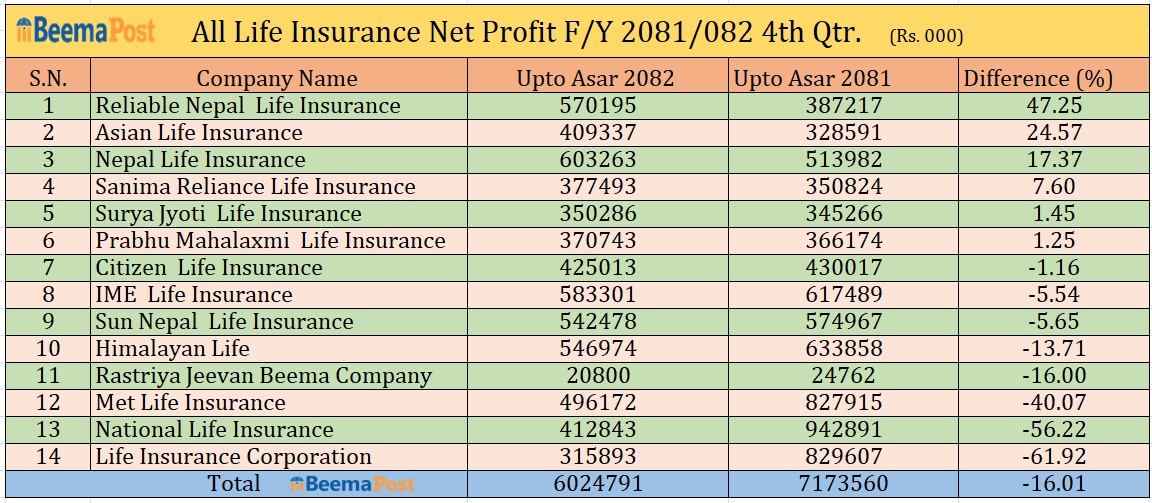The image size is (1152, 503).
Task: Click the S.N. header cell
Action: 48,78
